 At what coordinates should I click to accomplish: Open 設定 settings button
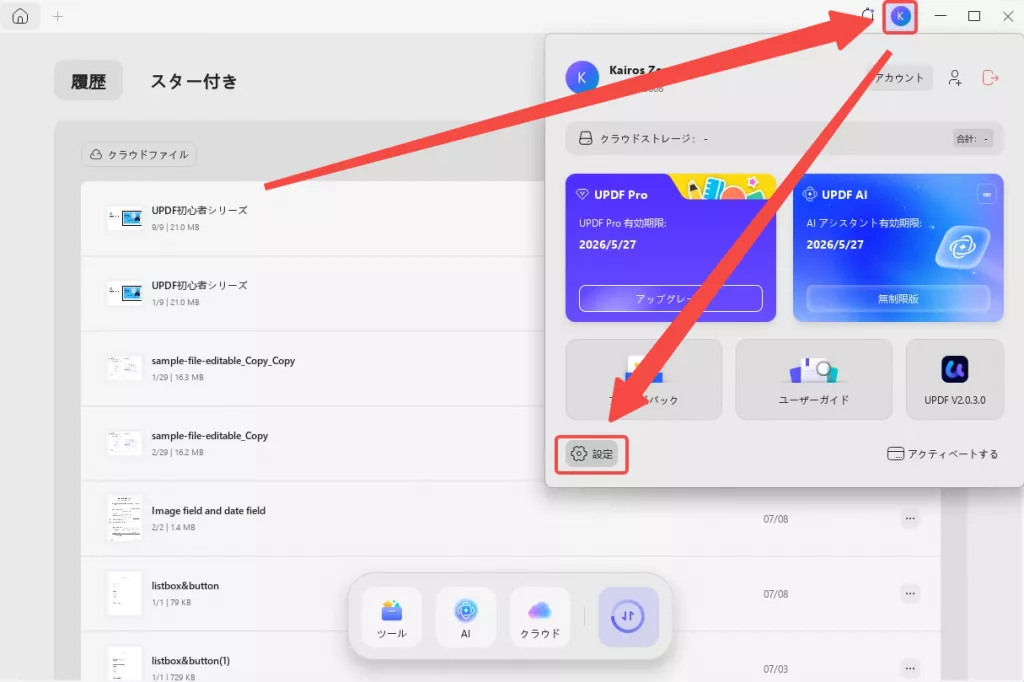[592, 454]
